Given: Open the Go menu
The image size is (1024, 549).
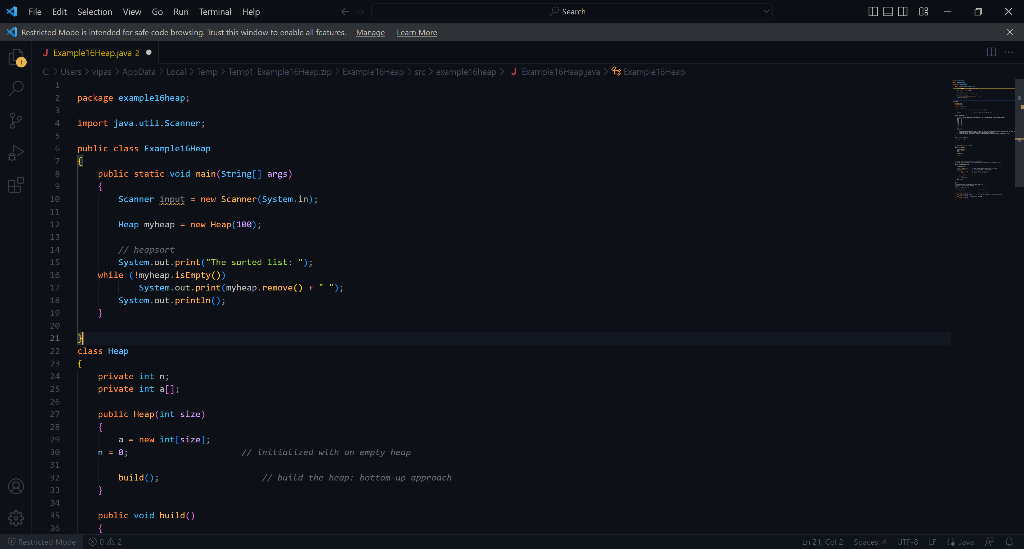Looking at the screenshot, I should coord(157,12).
